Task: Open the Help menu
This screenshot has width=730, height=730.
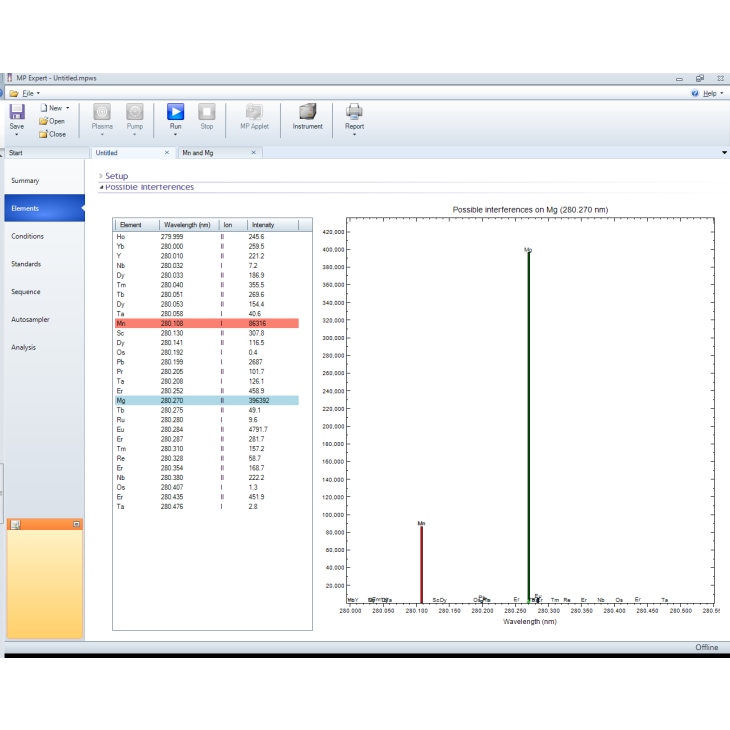Action: [x=708, y=92]
